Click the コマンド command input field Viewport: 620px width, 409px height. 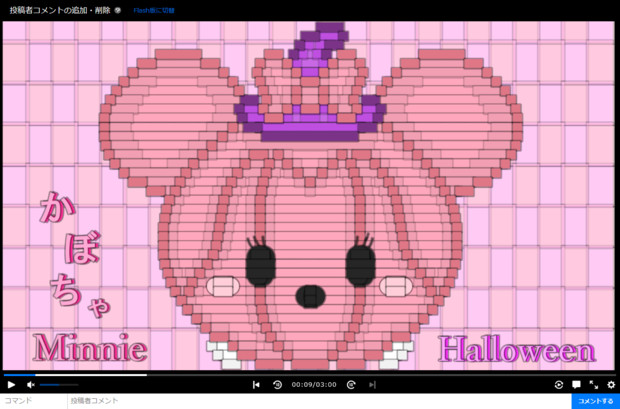click(34, 401)
